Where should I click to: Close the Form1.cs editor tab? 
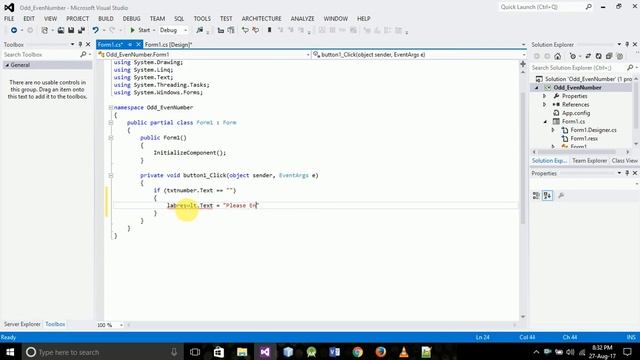[x=138, y=44]
